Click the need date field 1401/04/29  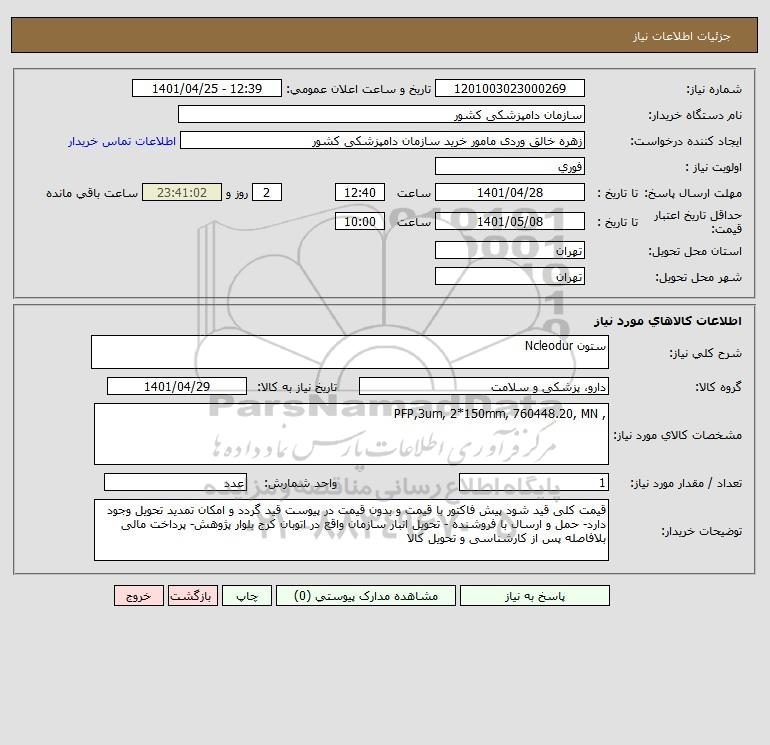(177, 386)
